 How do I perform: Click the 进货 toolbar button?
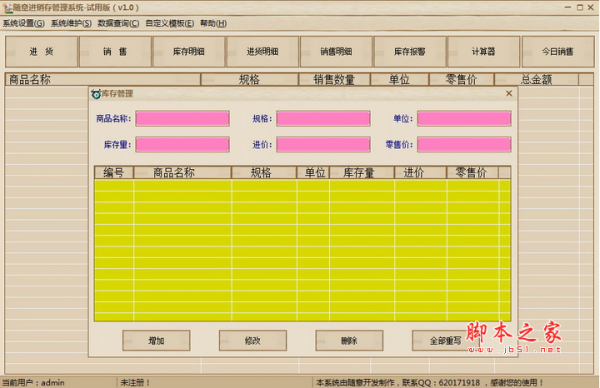coord(41,52)
